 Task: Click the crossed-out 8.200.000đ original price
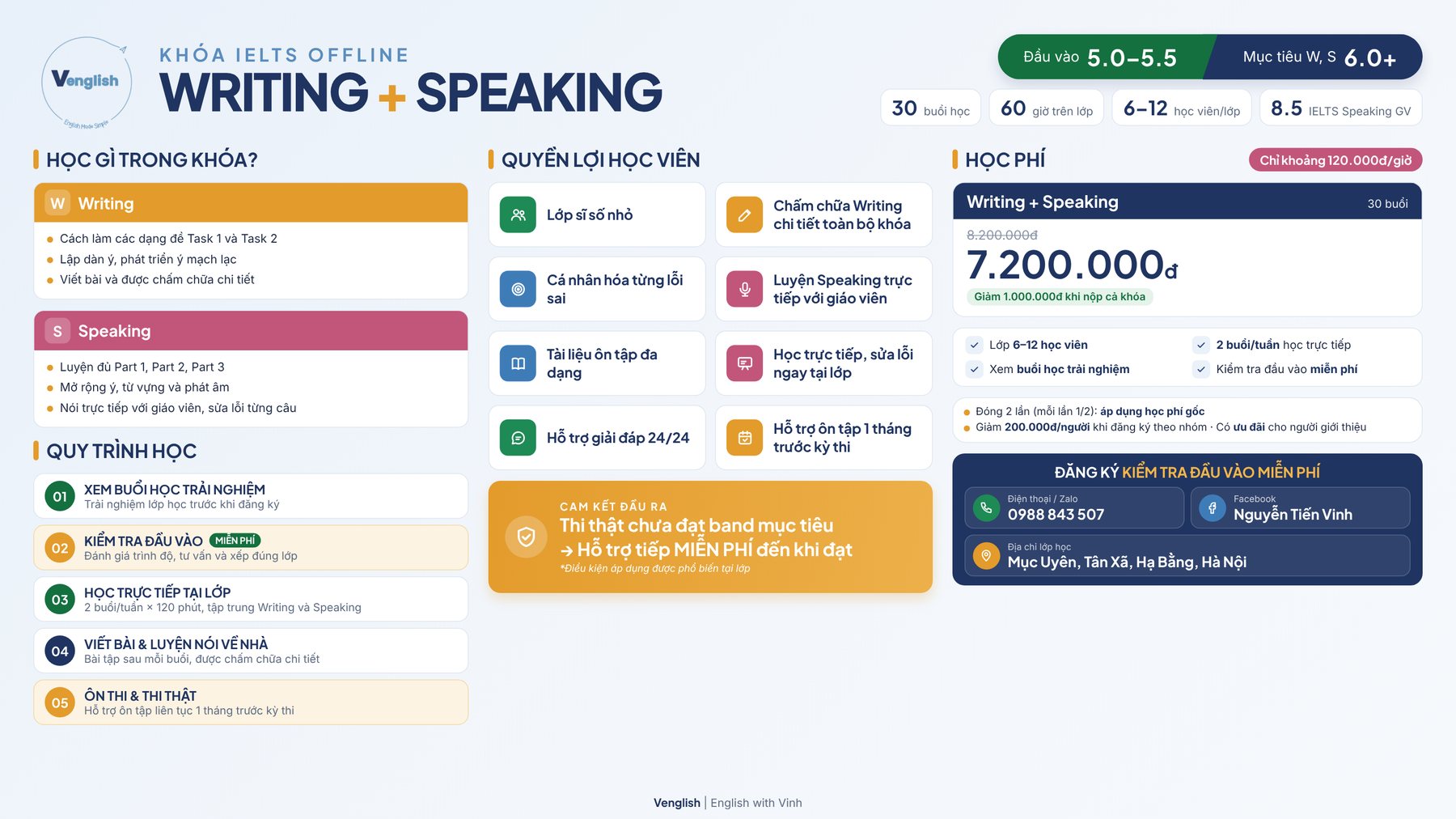click(1002, 235)
